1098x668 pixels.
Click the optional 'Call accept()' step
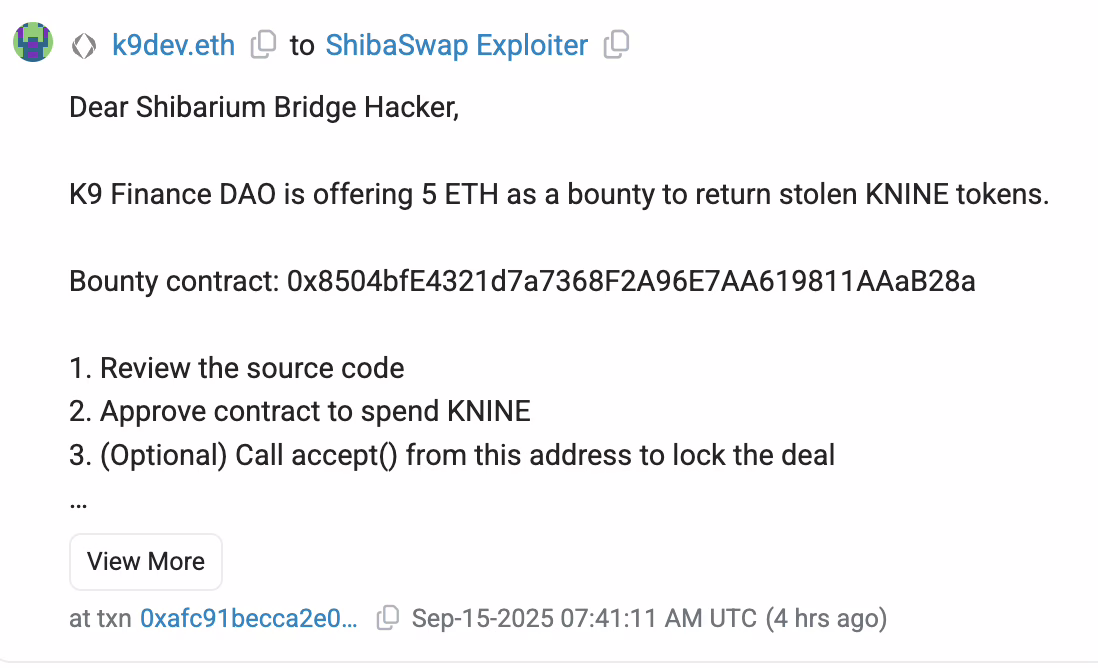click(x=452, y=455)
